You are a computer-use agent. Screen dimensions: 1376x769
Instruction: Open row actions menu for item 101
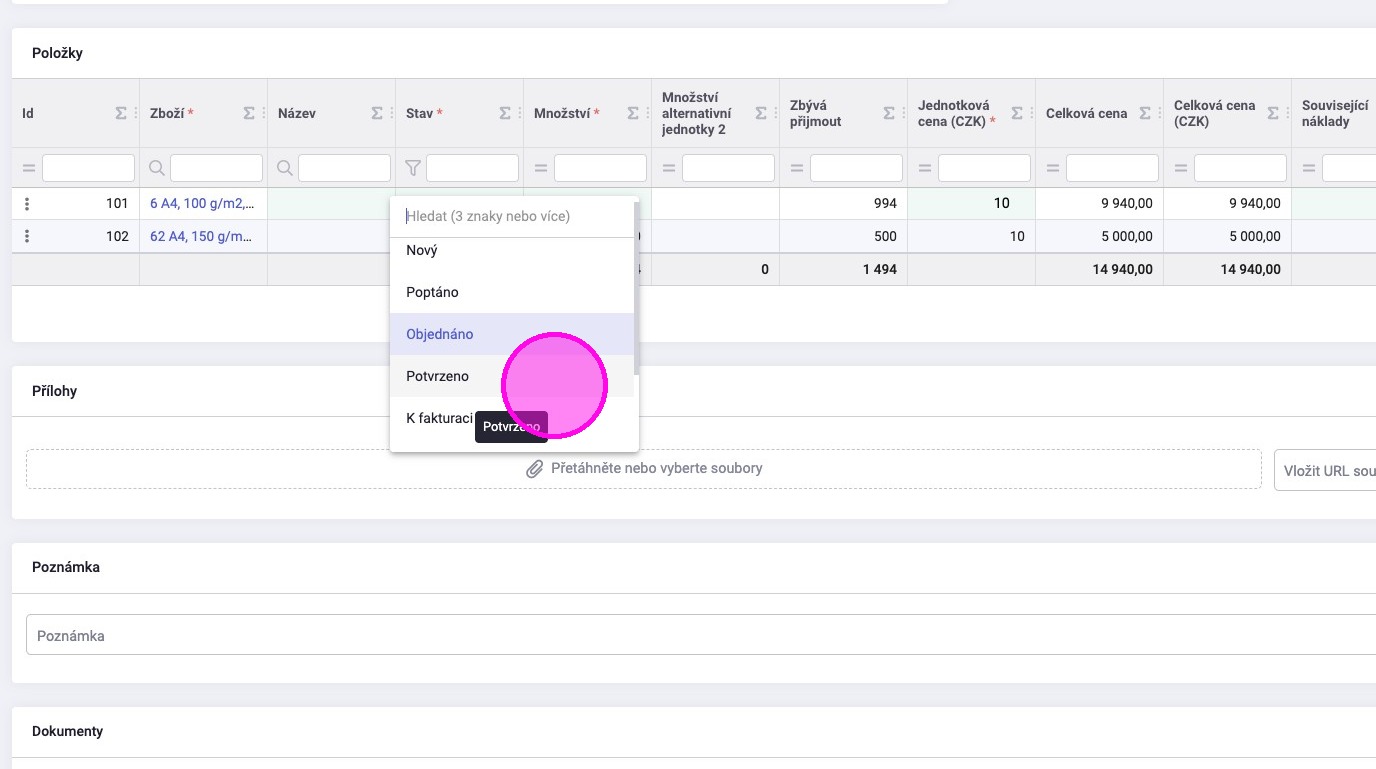(27, 204)
